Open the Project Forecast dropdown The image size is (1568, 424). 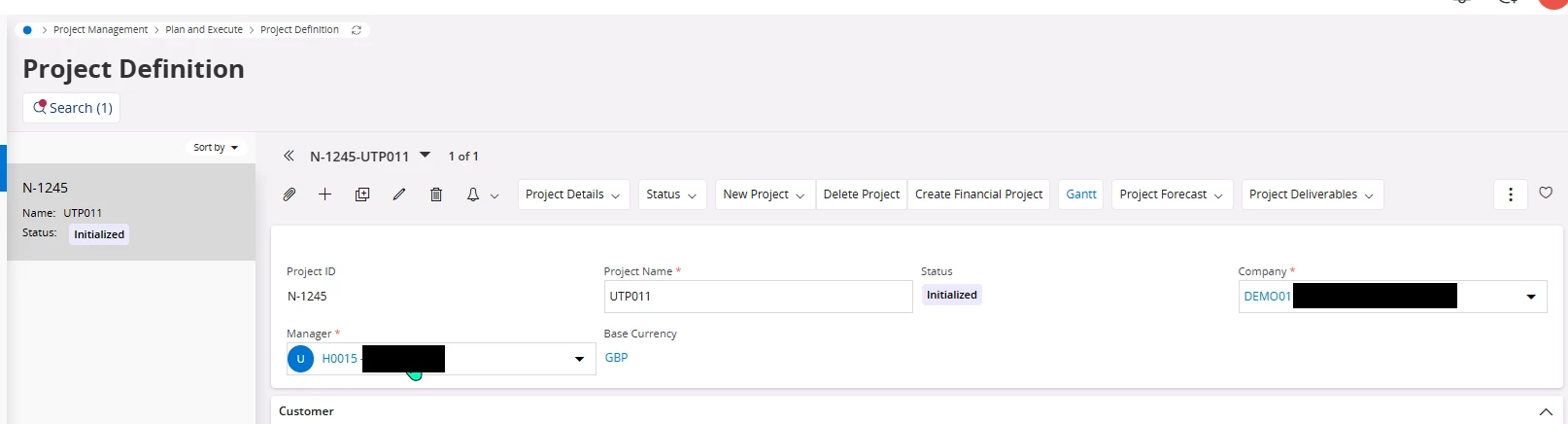pyautogui.click(x=1171, y=194)
